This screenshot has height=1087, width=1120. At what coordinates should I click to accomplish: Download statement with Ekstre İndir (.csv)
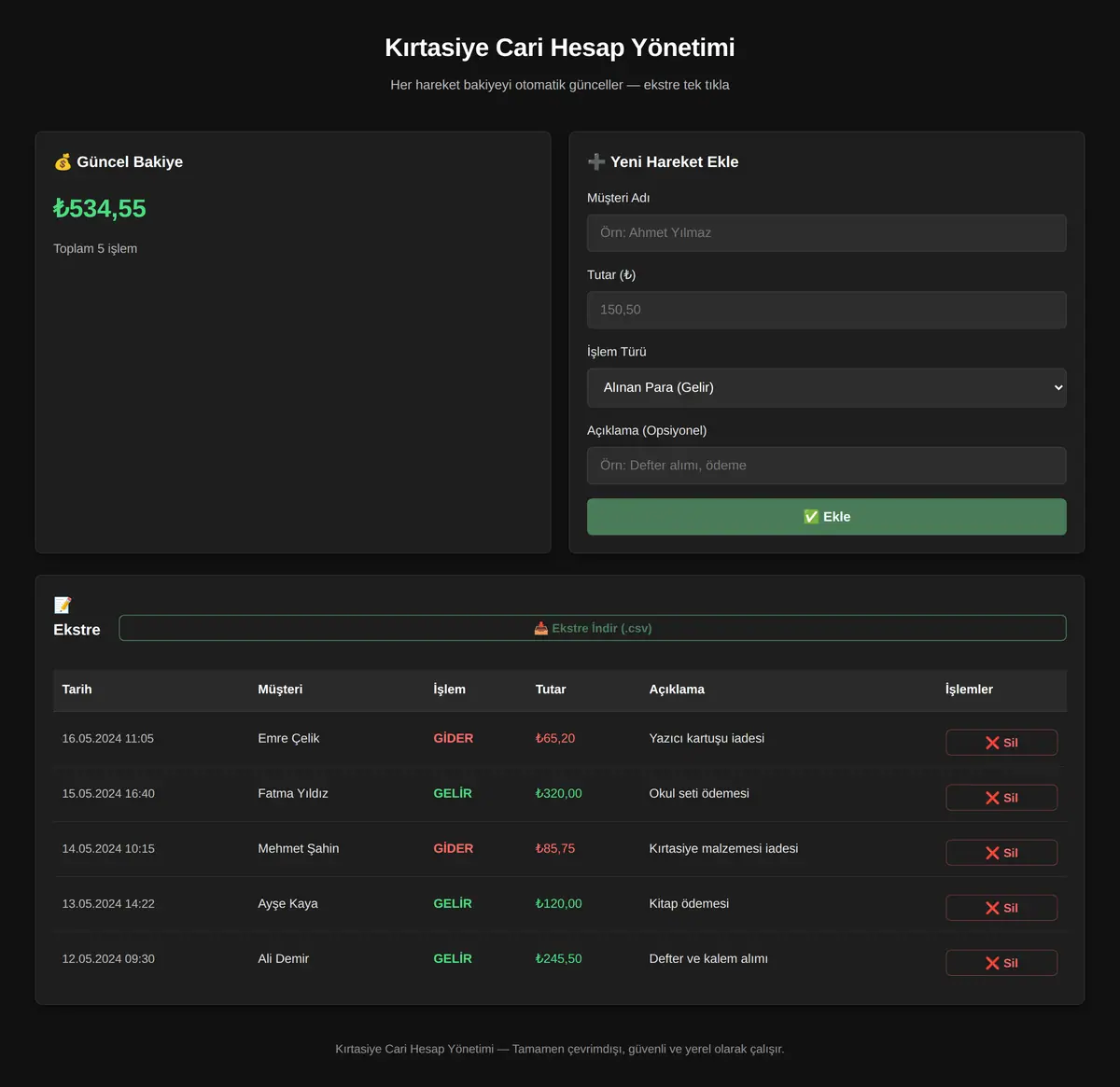593,628
